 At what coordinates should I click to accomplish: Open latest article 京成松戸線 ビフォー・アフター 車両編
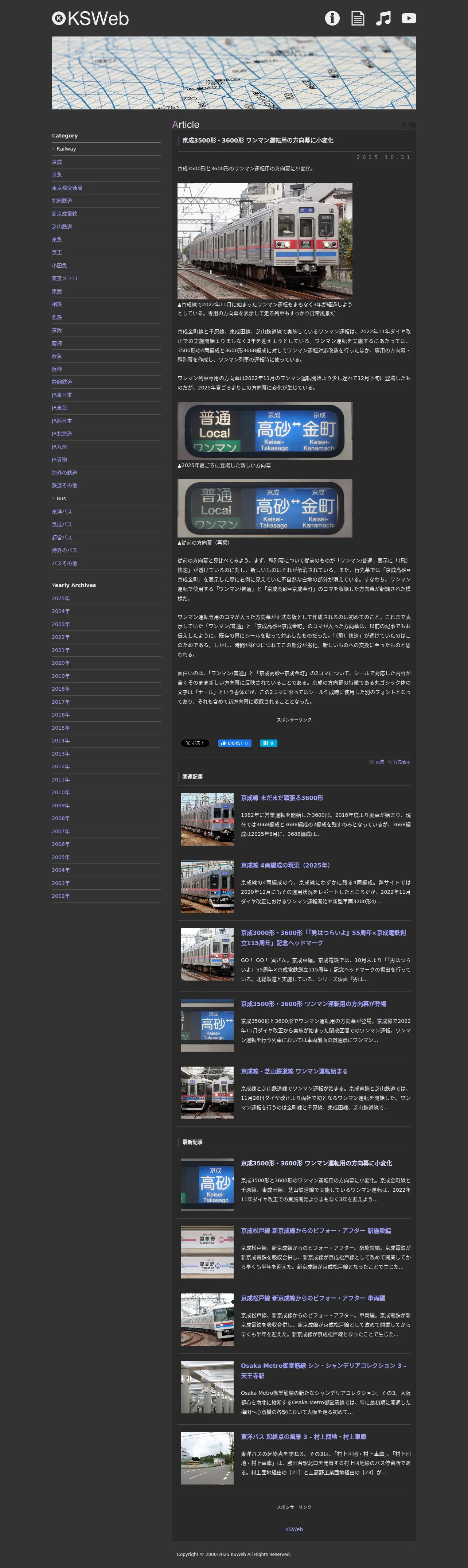(313, 1298)
